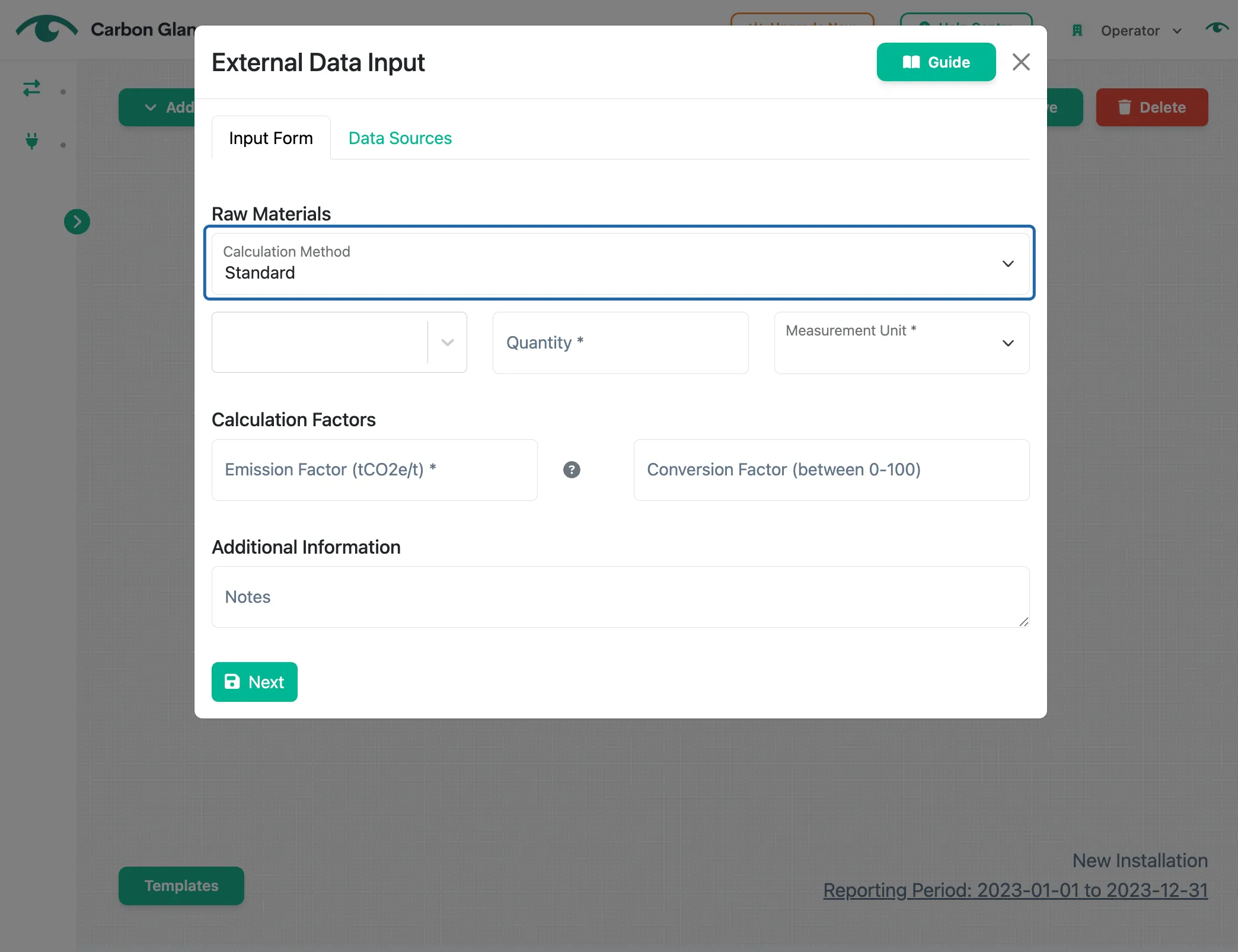
Task: Click the Carbon Glance eye logo
Action: pyautogui.click(x=46, y=28)
